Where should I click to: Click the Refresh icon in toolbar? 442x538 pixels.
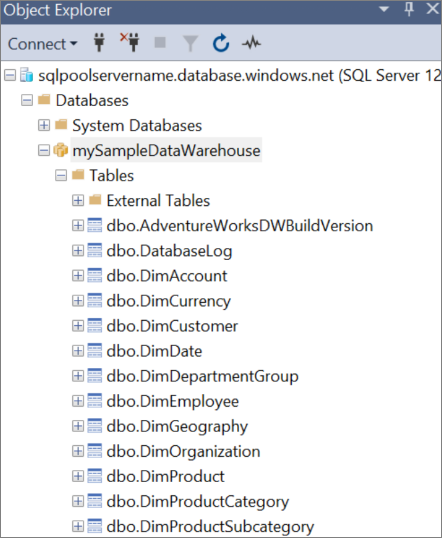pyautogui.click(x=221, y=43)
